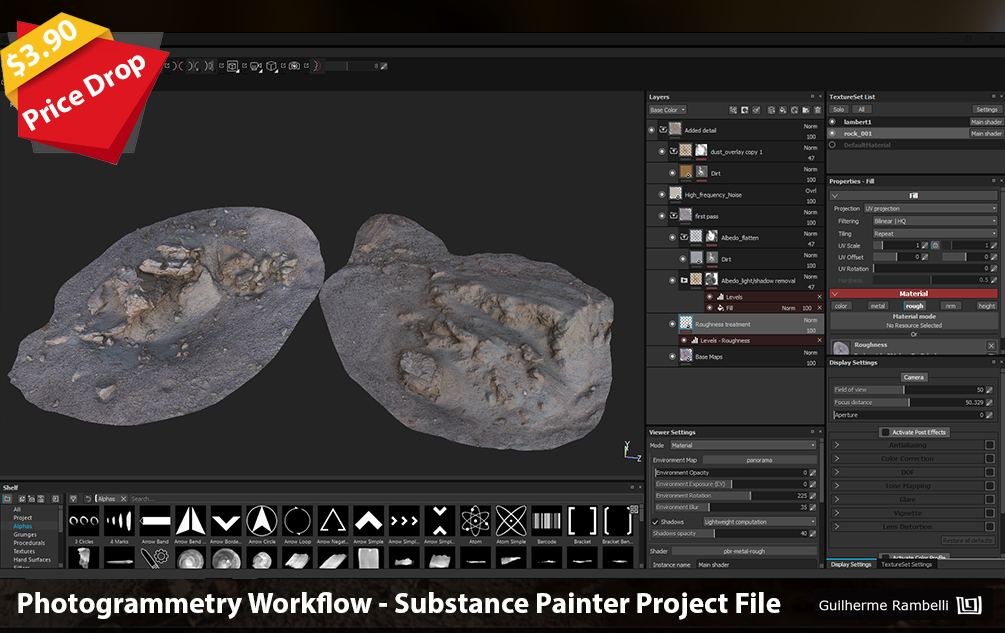Viewport: 1005px width, 633px height.
Task: Select the lambert1 texture set radio
Action: [x=833, y=122]
